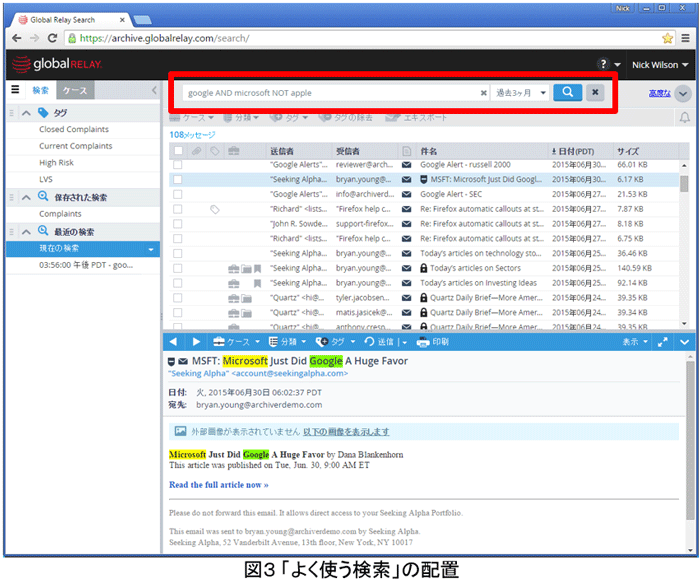Click 送信 in the preview toolbar
The height and width of the screenshot is (581, 700).
point(379,342)
